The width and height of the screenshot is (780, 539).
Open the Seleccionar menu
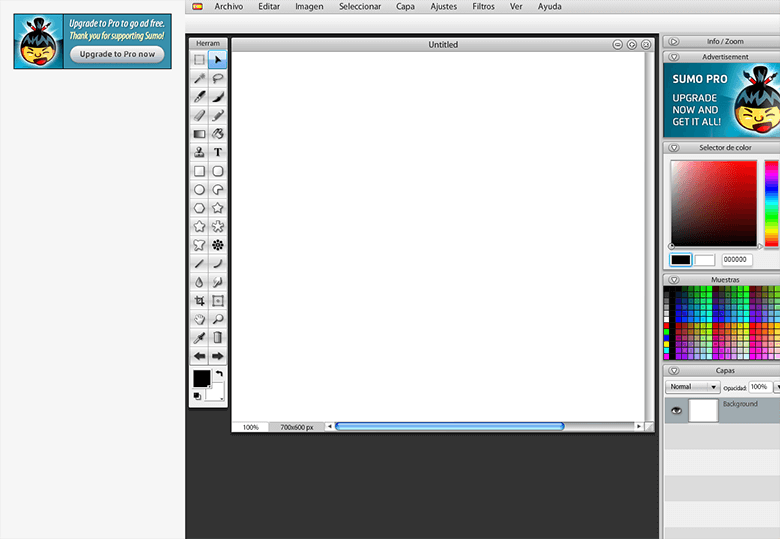click(x=360, y=6)
